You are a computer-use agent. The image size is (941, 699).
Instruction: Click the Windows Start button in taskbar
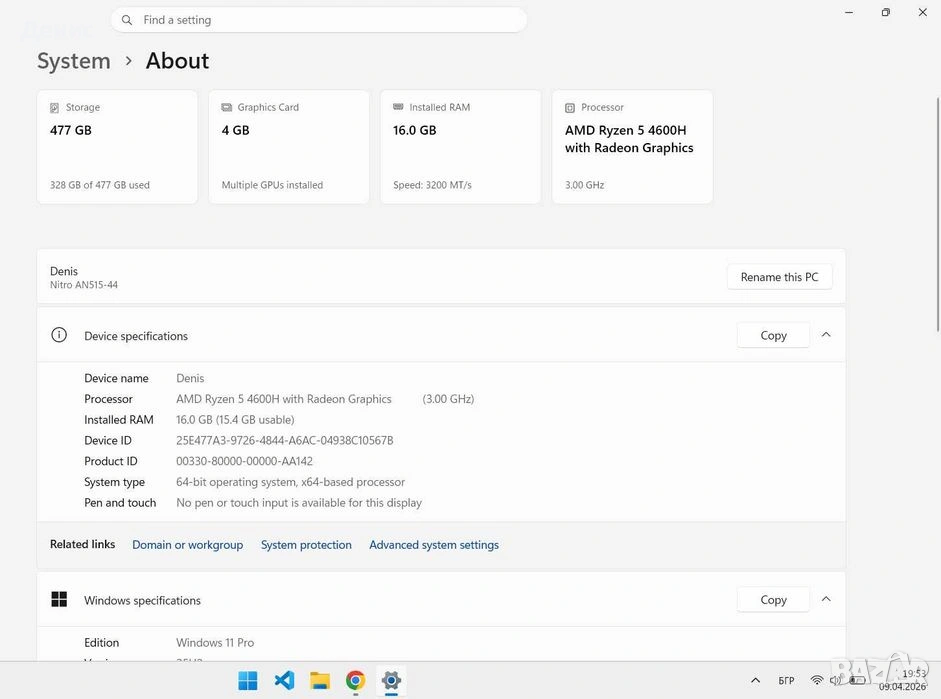click(x=248, y=681)
